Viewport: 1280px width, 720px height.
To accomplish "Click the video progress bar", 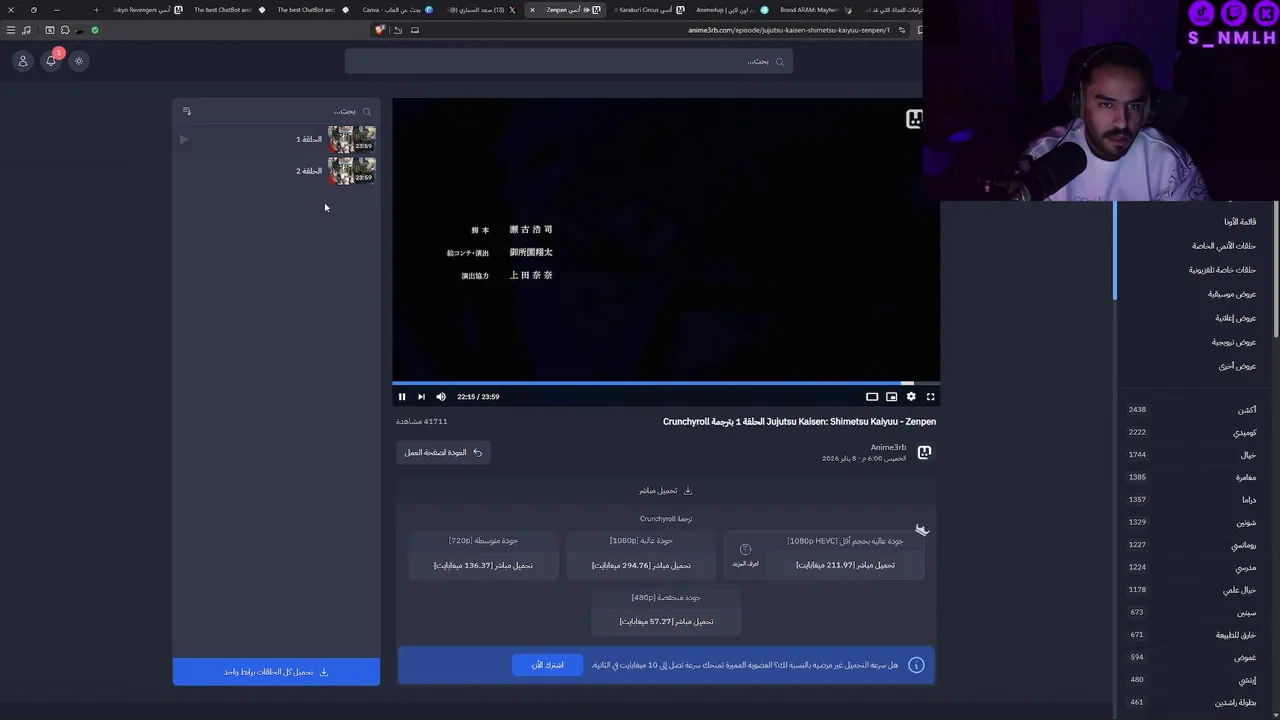I will pos(666,383).
